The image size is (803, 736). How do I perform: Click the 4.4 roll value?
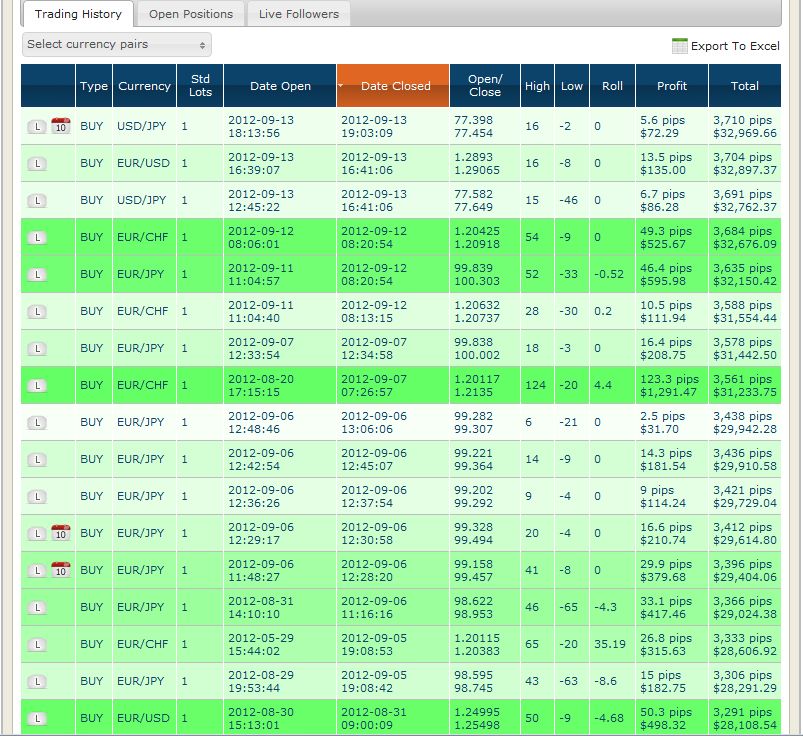click(x=603, y=385)
